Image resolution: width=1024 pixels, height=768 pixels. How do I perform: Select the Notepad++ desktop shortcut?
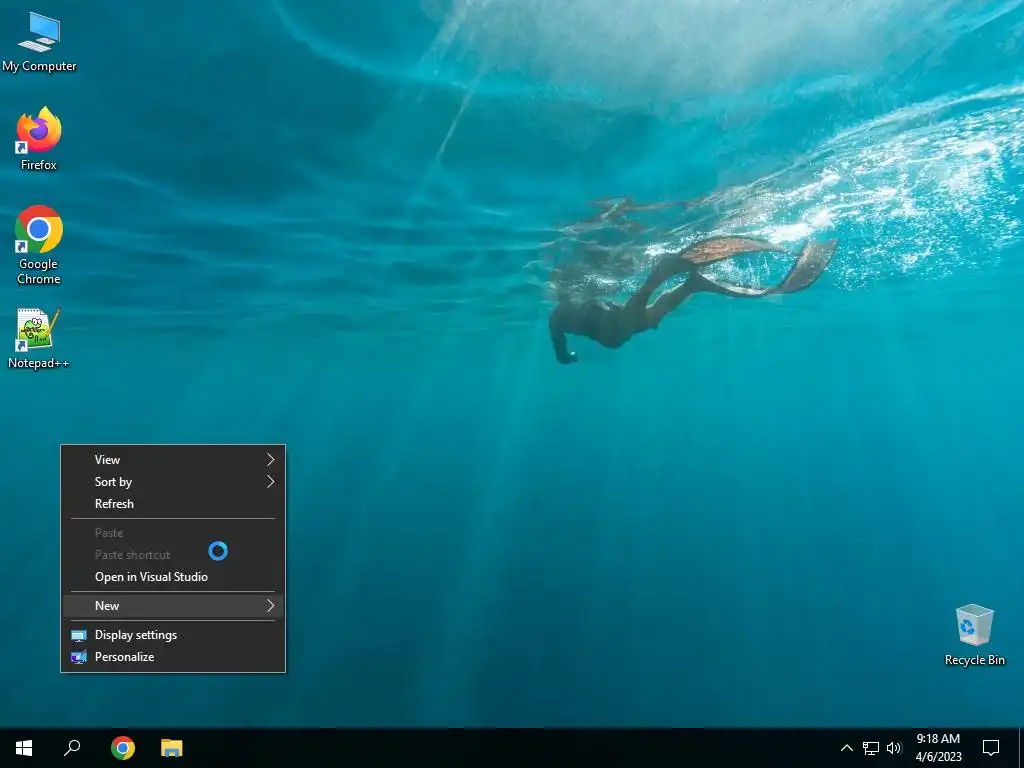pyautogui.click(x=38, y=339)
